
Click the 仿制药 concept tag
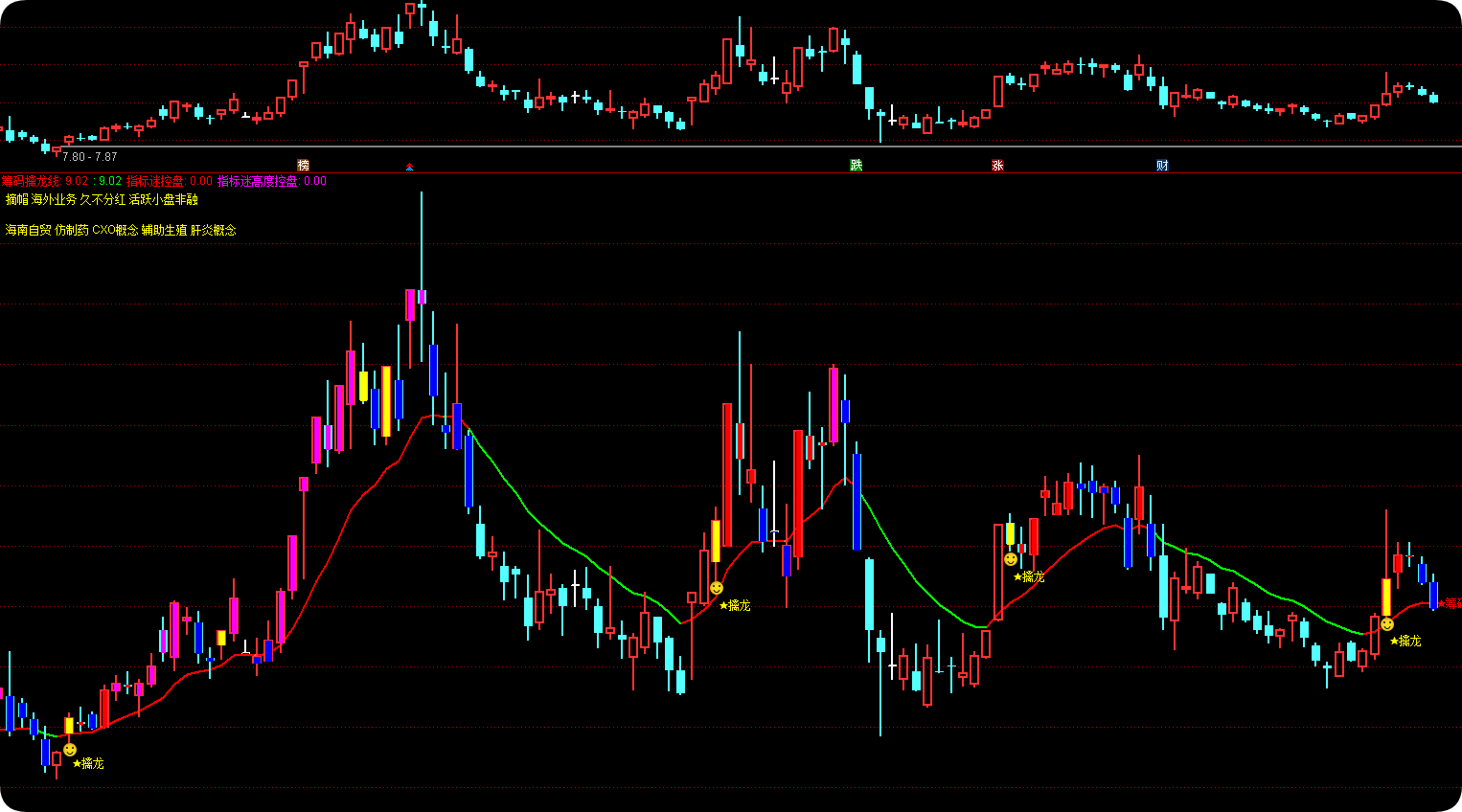(x=72, y=230)
